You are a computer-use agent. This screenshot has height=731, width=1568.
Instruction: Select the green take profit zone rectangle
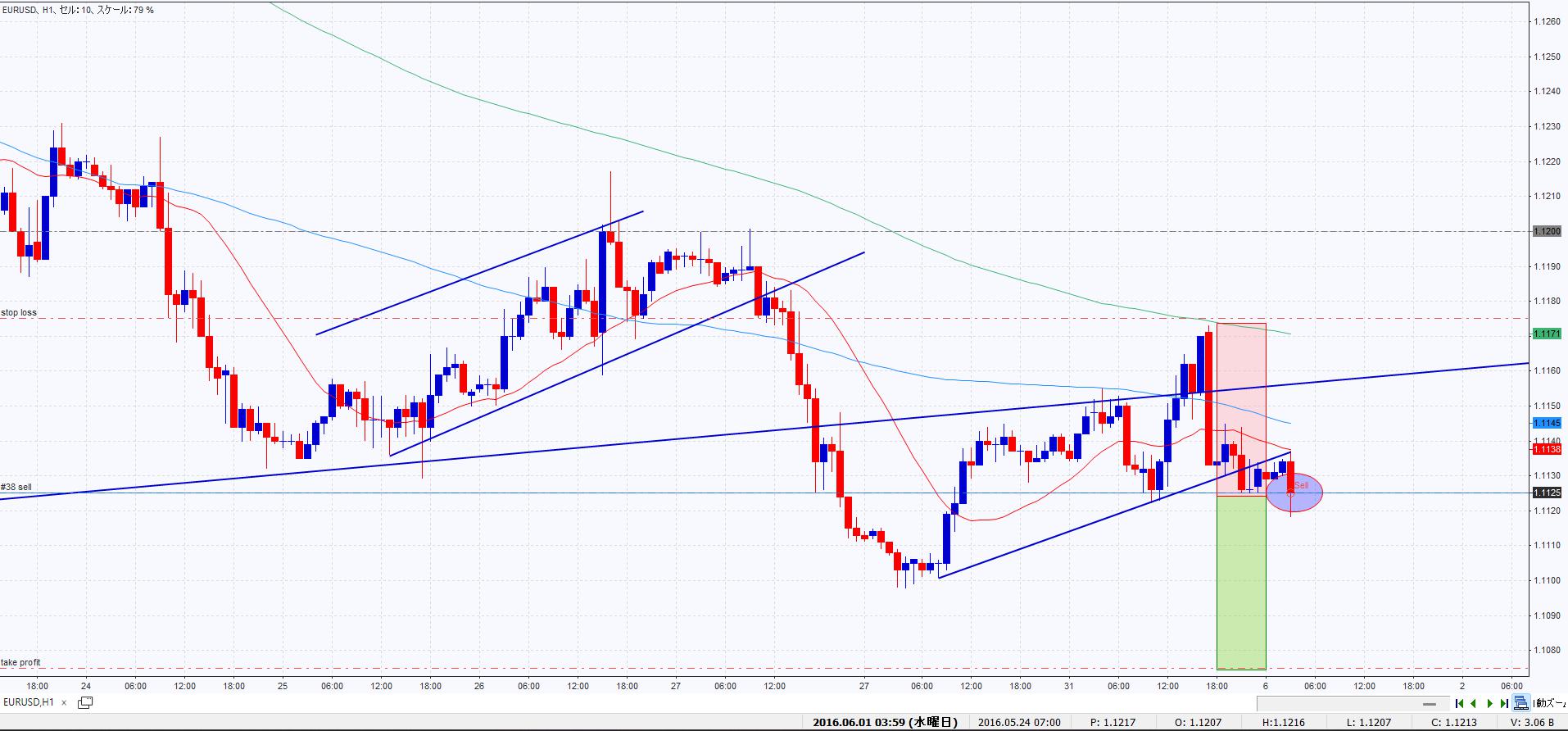pos(1241,582)
